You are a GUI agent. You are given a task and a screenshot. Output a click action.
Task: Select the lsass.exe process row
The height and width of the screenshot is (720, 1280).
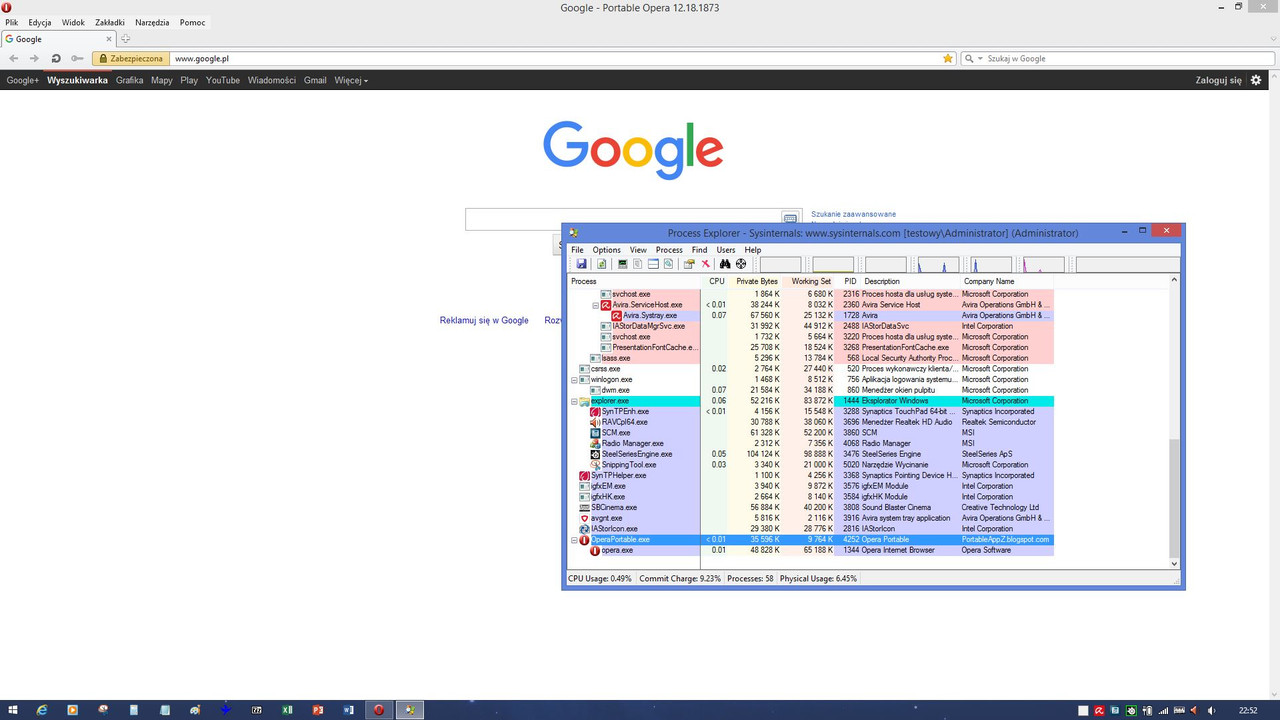point(811,358)
